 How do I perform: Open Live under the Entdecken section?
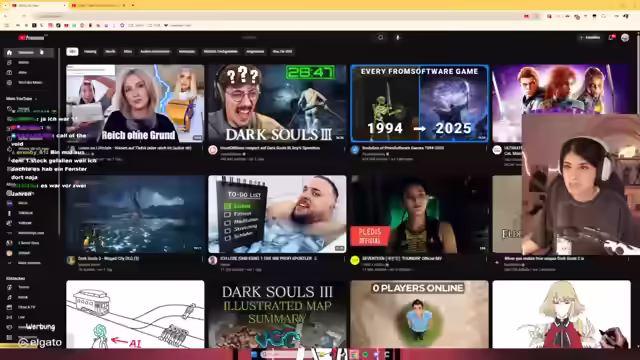click(x=21, y=317)
